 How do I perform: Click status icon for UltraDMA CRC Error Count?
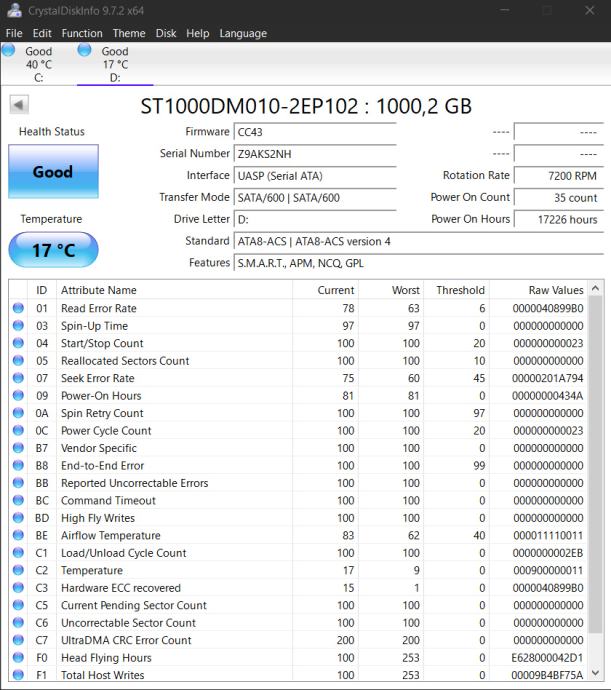[x=18, y=641]
